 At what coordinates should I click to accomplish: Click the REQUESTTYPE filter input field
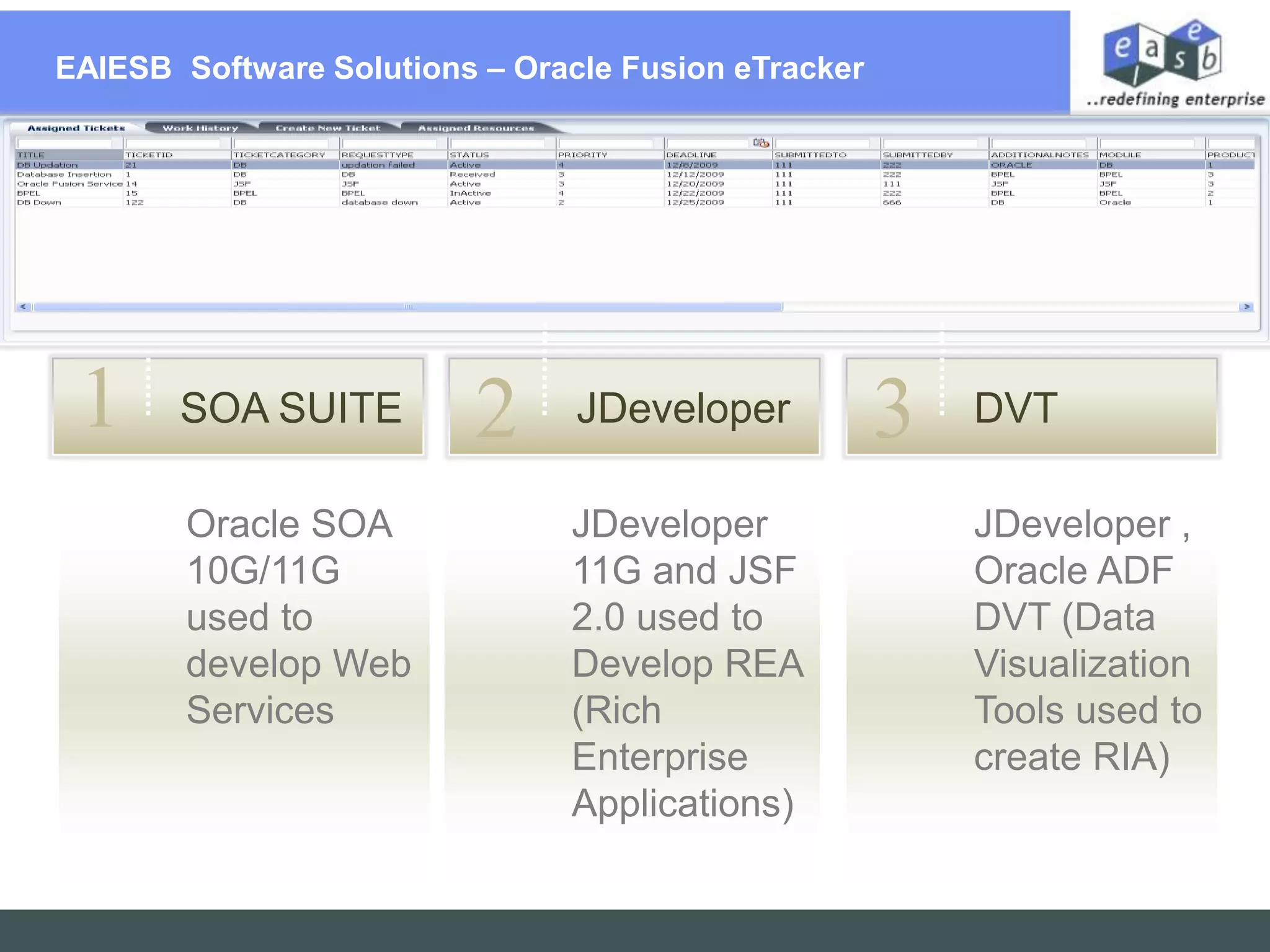coord(389,143)
